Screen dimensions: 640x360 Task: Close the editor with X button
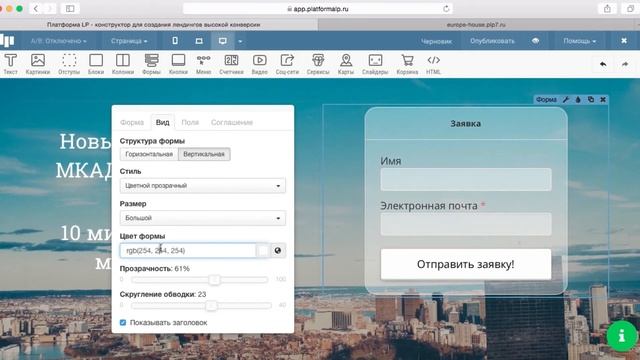click(624, 41)
